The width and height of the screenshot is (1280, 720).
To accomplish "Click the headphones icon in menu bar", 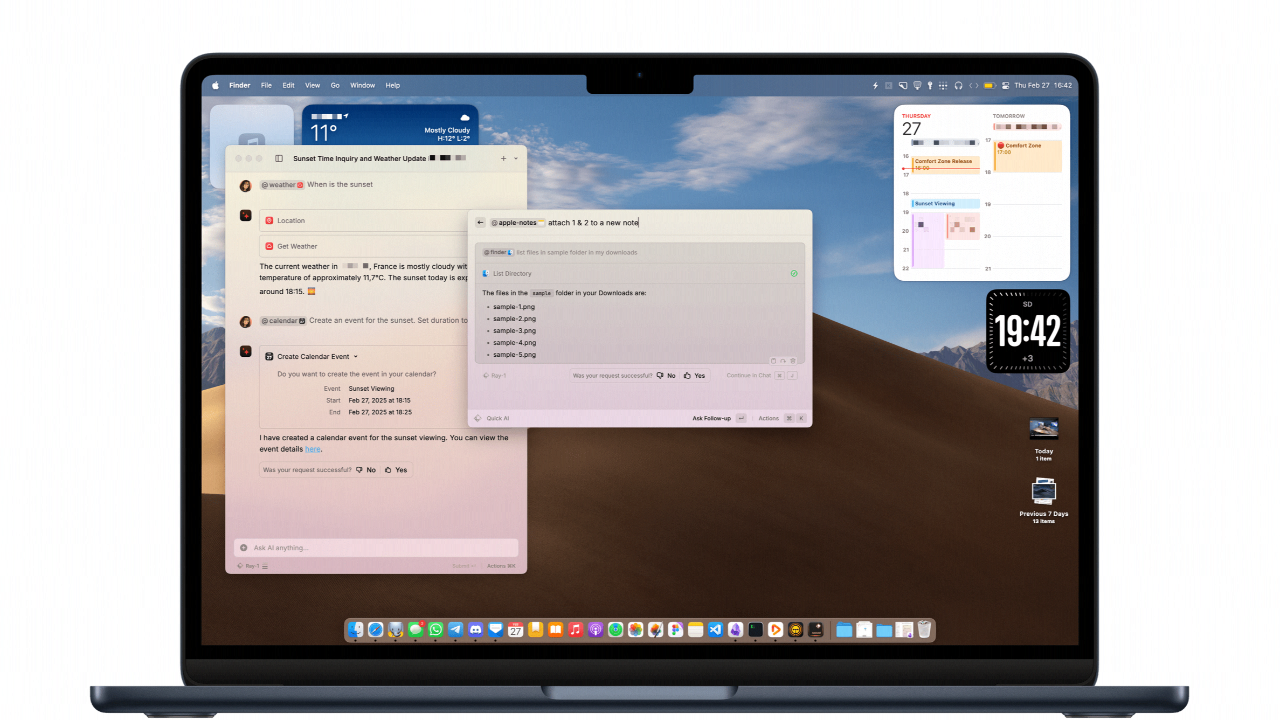I will point(958,86).
